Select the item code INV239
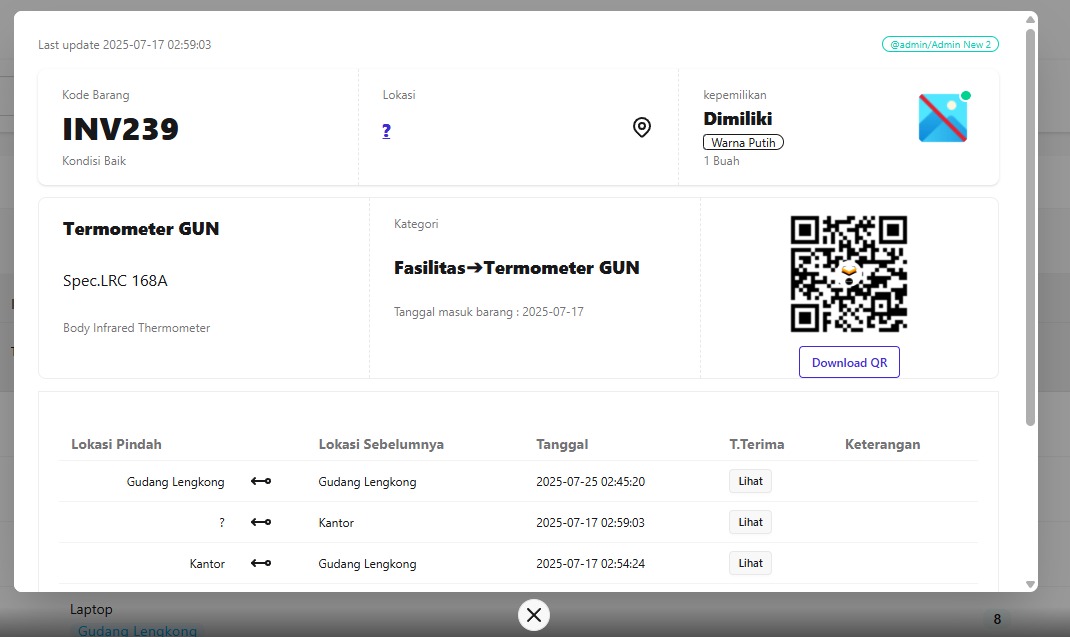The image size is (1070, 637). [x=120, y=129]
